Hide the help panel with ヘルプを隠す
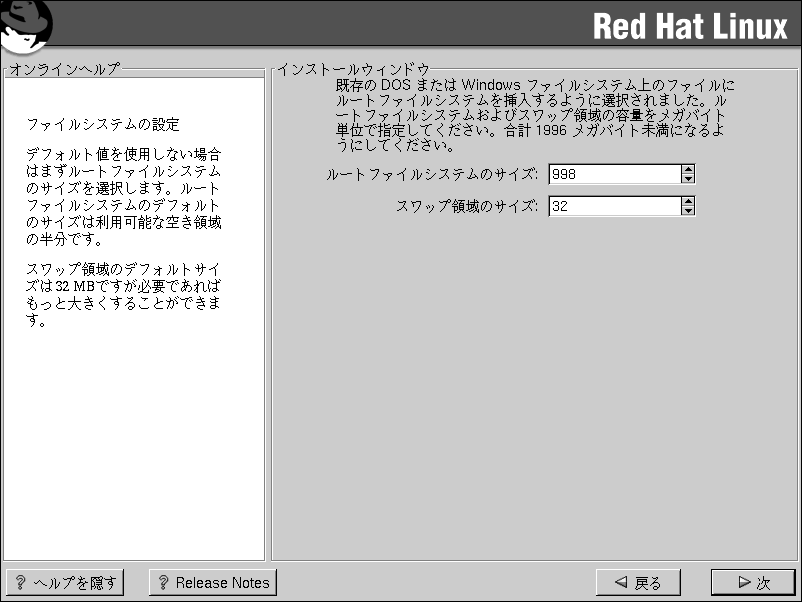This screenshot has height=602, width=802. coord(65,583)
